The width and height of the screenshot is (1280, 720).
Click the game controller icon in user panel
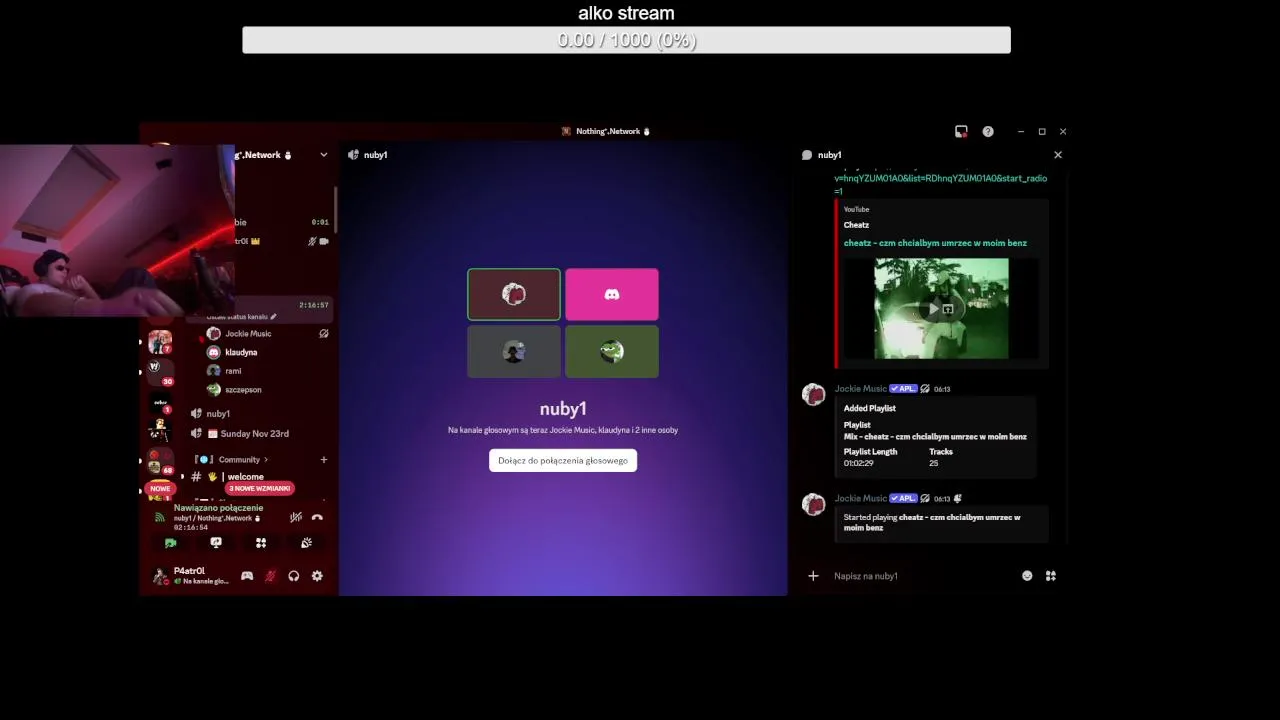pos(247,576)
